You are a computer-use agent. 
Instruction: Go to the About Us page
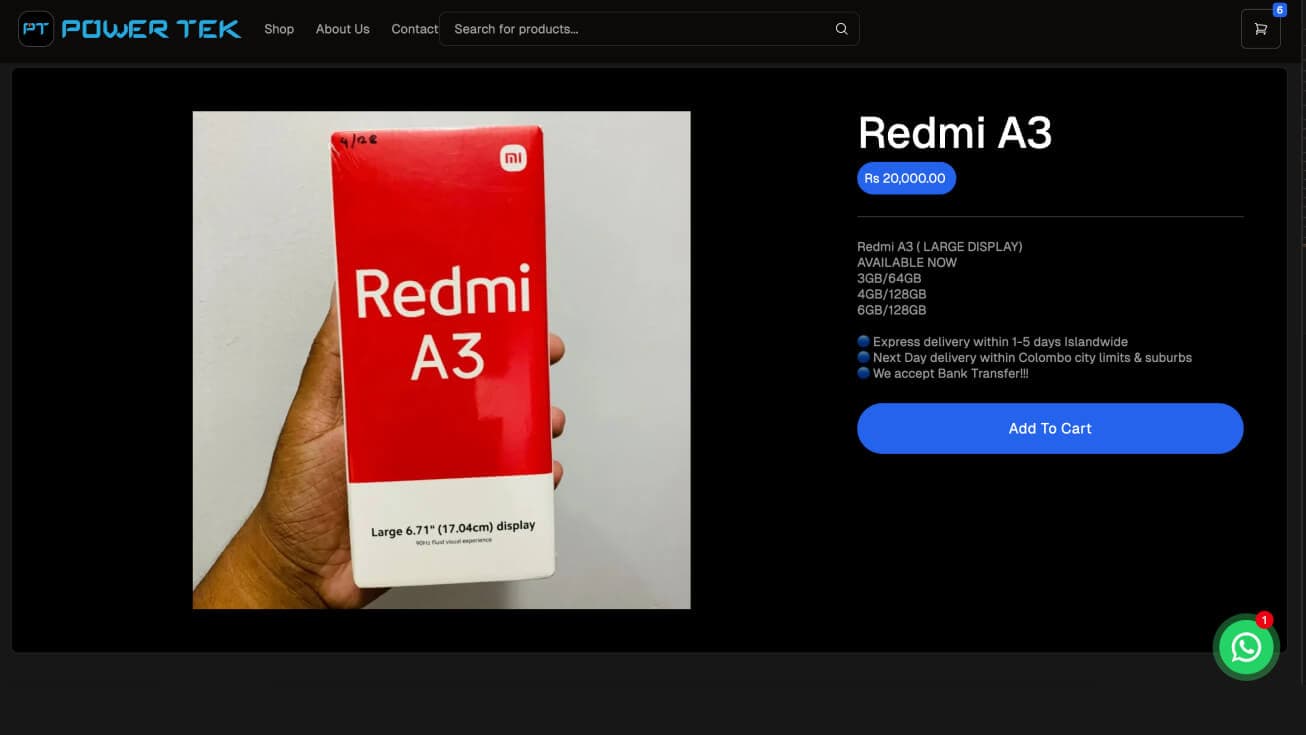342,29
